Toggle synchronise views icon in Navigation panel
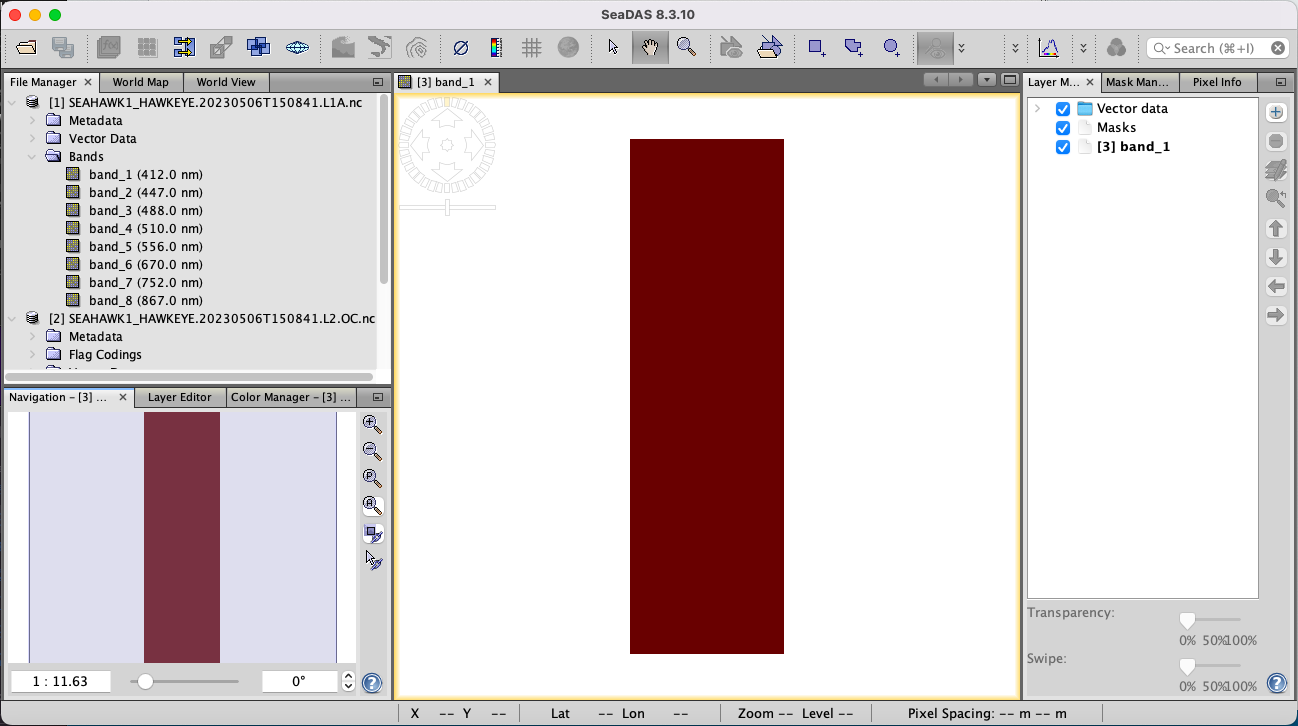Viewport: 1298px width, 726px height. (372, 534)
